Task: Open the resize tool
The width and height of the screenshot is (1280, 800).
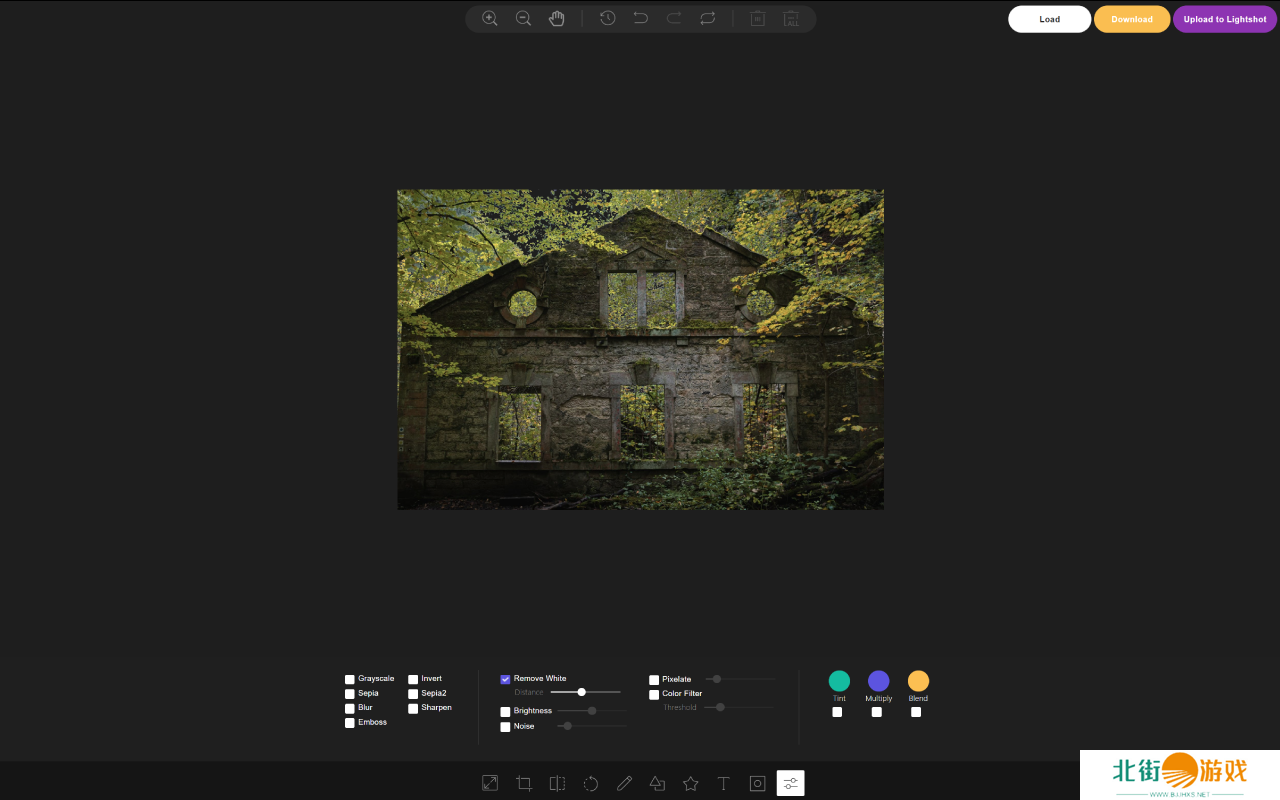Action: pyautogui.click(x=490, y=783)
